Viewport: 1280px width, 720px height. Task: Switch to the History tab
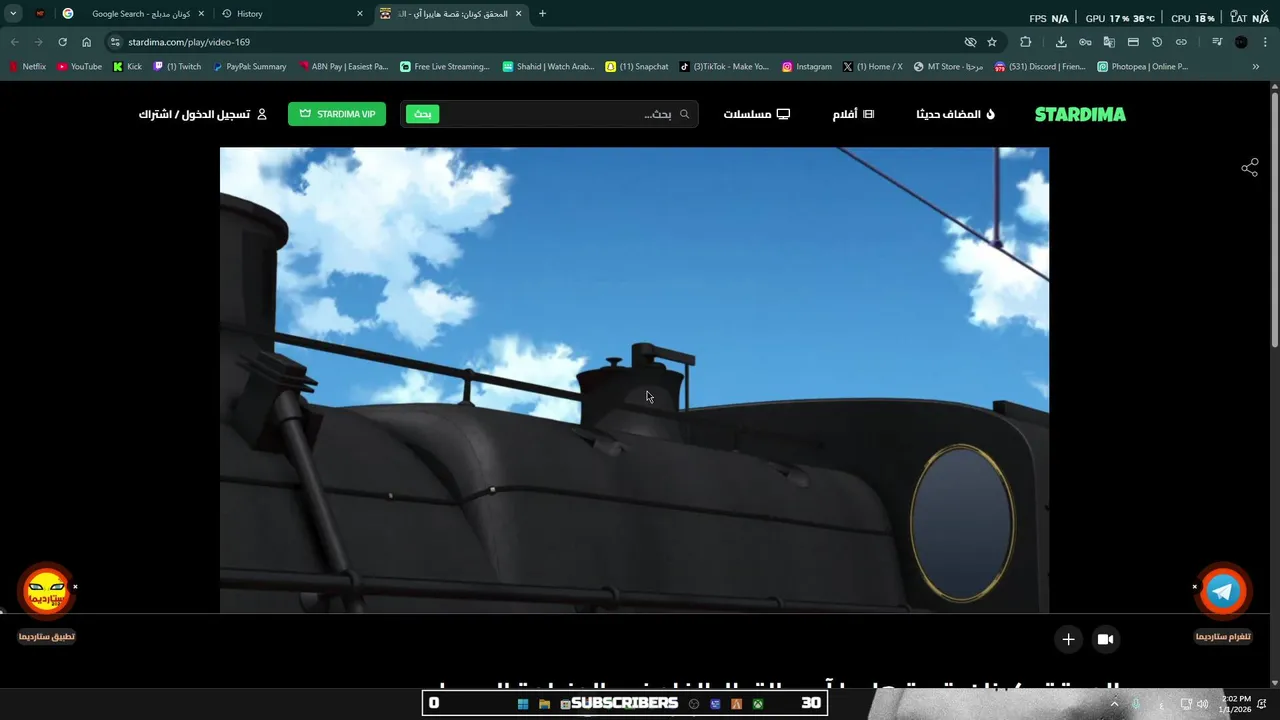pyautogui.click(x=292, y=14)
